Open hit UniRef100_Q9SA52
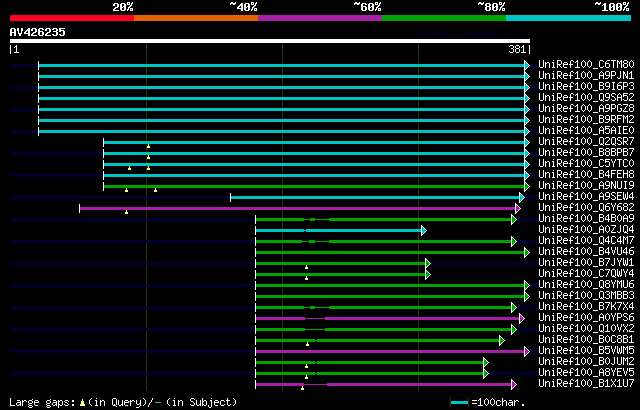The height and width of the screenshot is (410, 640). pos(586,97)
